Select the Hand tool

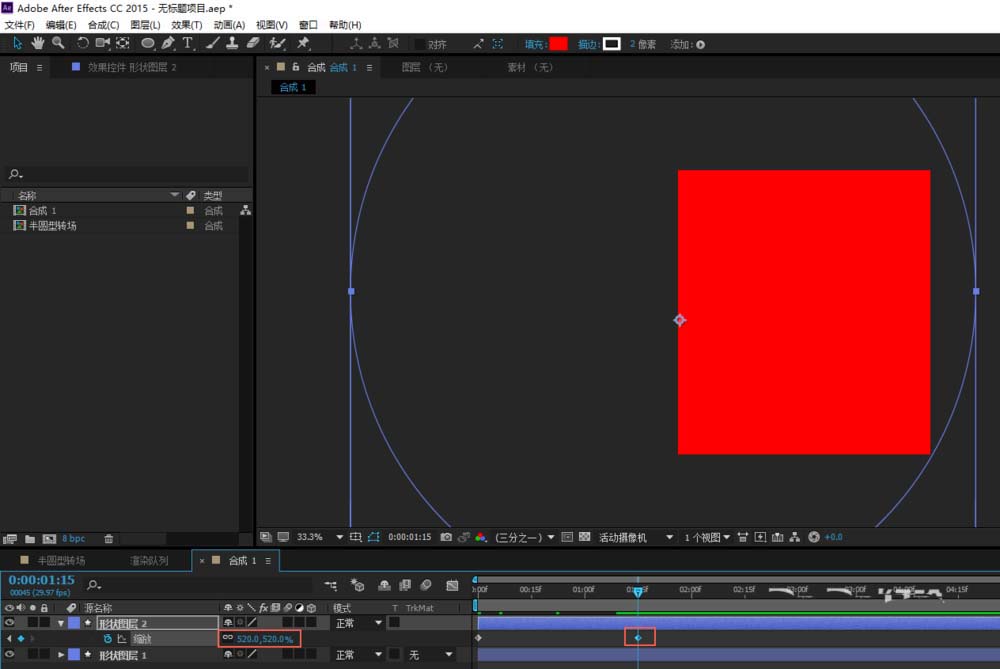[x=38, y=43]
